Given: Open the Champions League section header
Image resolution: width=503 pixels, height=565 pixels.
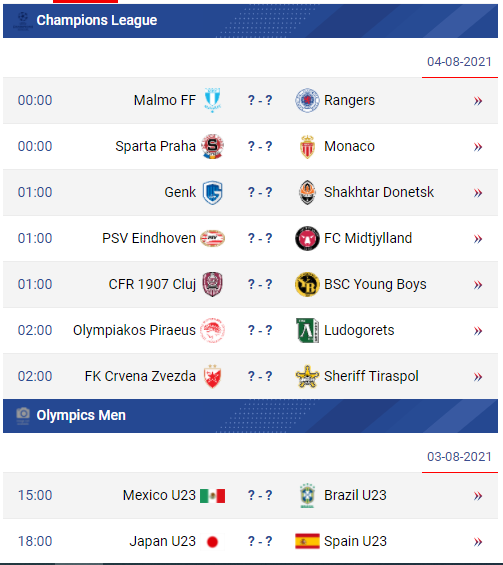Looking at the screenshot, I should pos(250,21).
